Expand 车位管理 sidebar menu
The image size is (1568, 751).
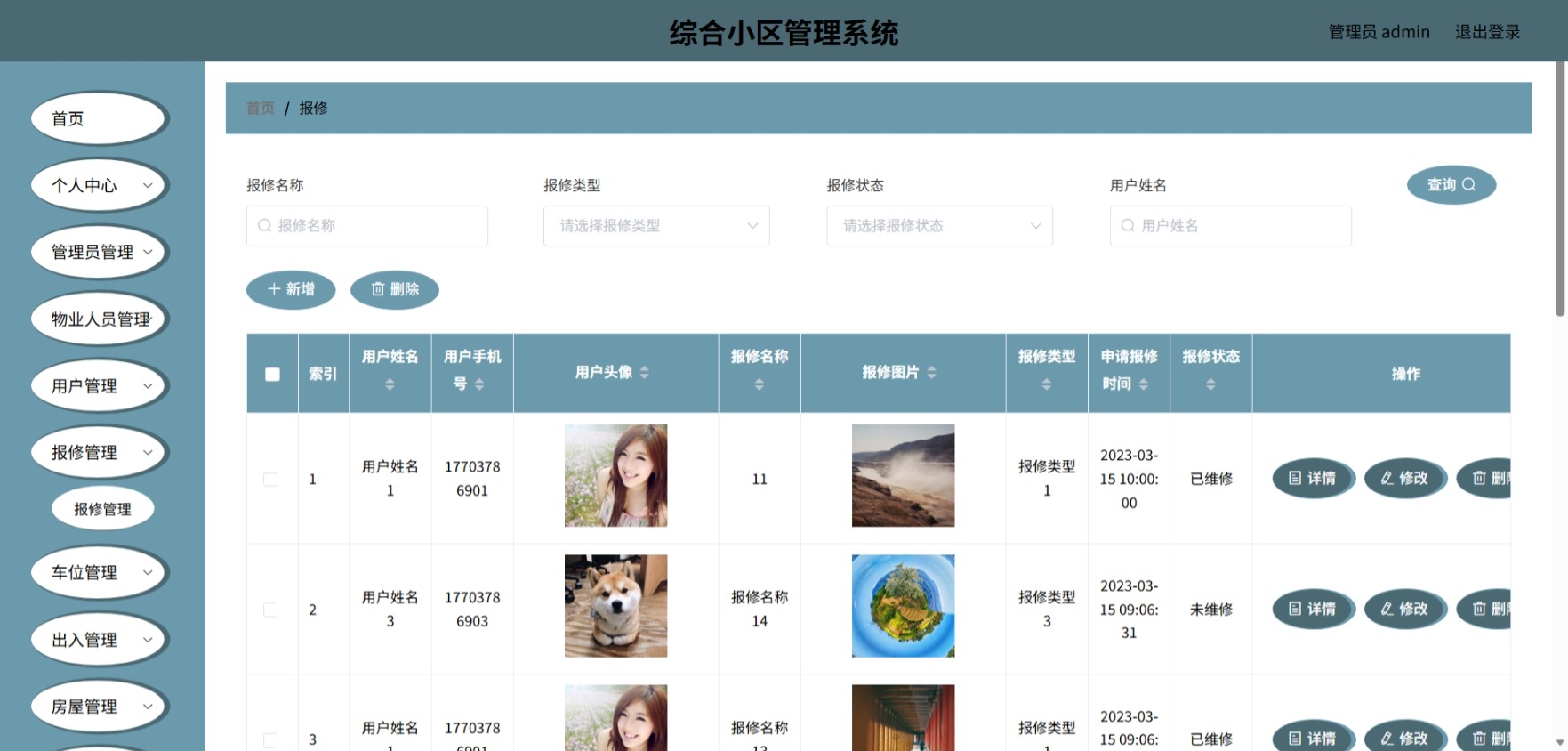tap(100, 572)
